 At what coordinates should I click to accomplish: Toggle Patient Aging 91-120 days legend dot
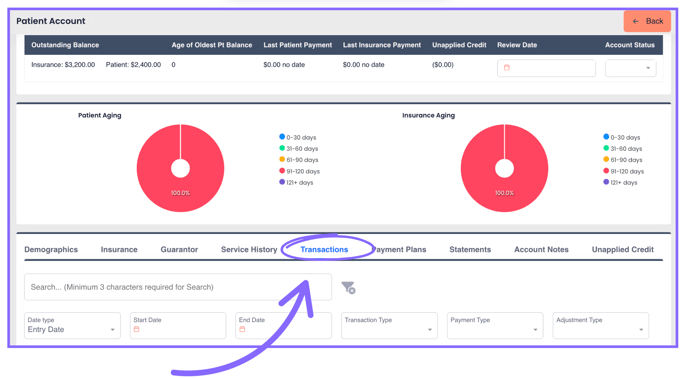click(x=282, y=170)
